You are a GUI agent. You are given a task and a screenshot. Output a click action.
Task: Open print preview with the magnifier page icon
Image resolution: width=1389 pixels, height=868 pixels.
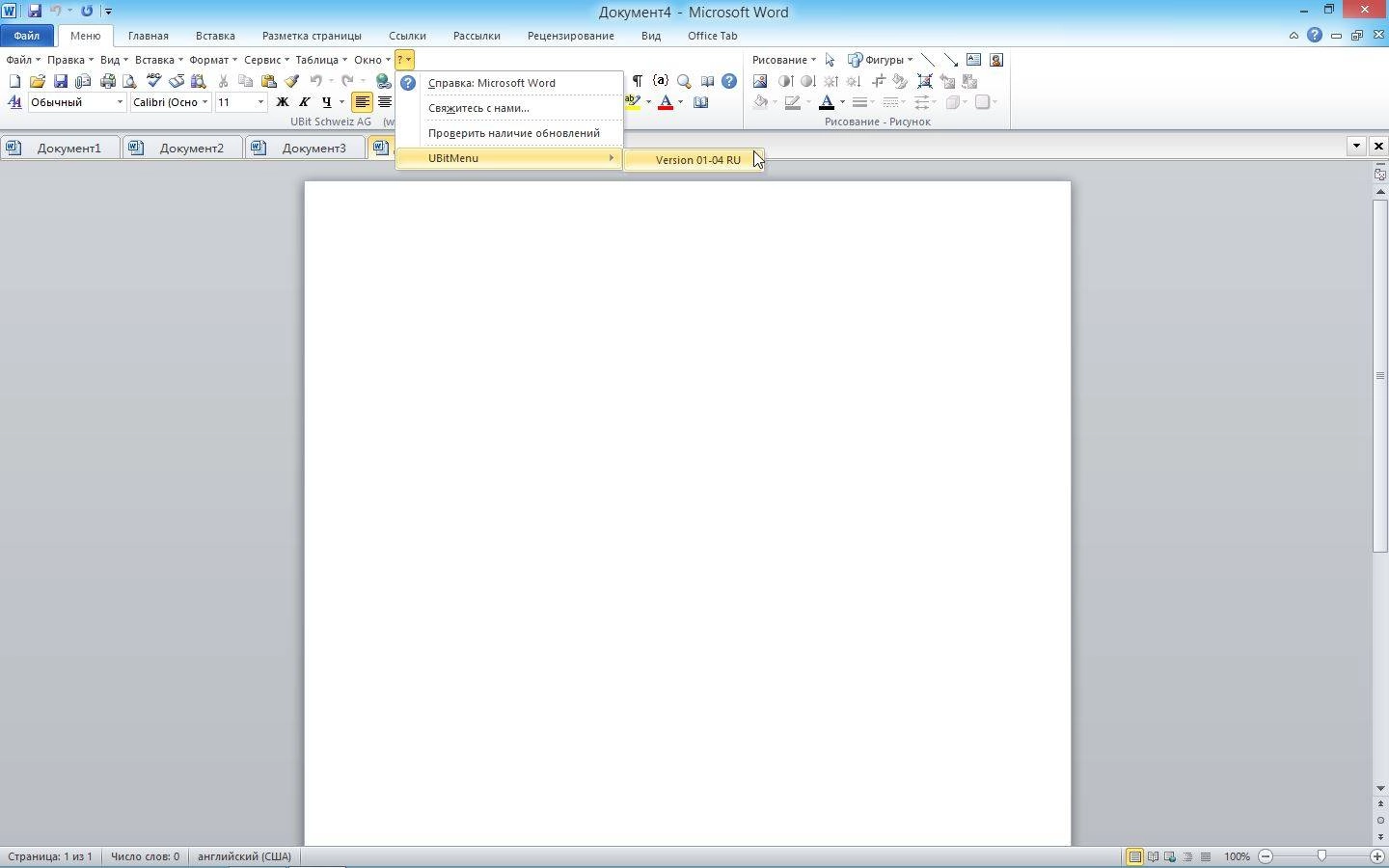[129, 82]
